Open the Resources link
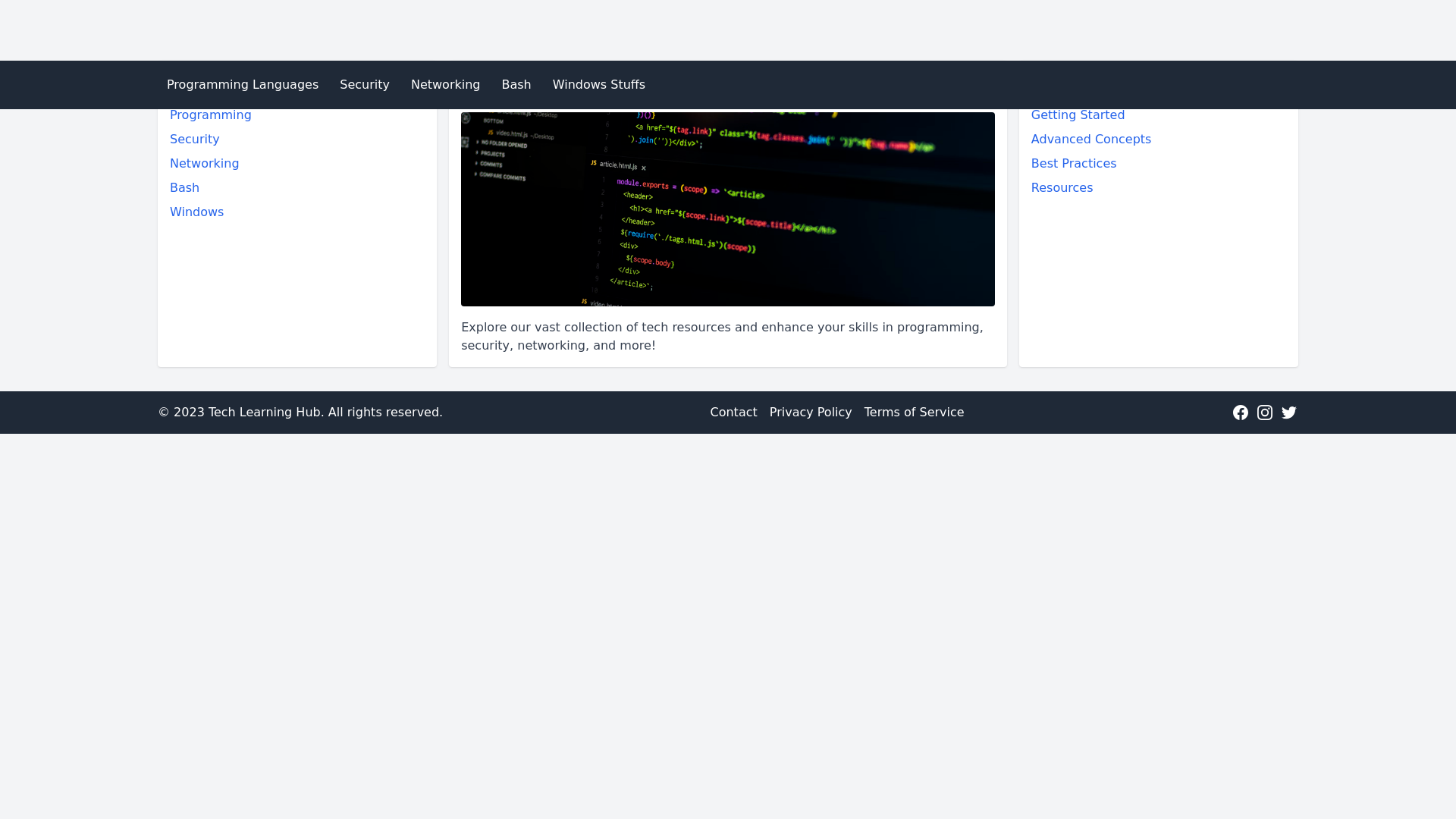The height and width of the screenshot is (819, 1456). pyautogui.click(x=1062, y=187)
